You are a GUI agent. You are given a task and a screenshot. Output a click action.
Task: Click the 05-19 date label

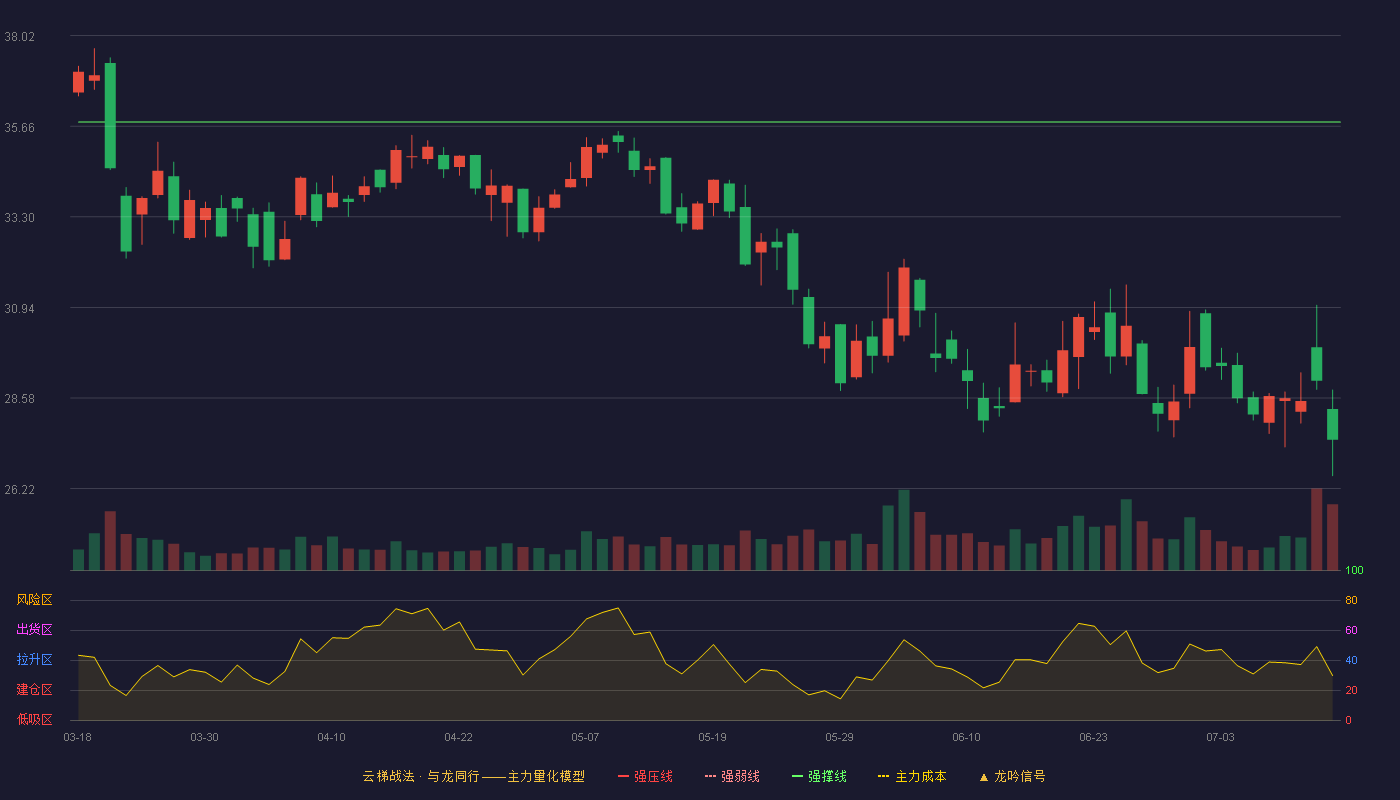pos(712,737)
